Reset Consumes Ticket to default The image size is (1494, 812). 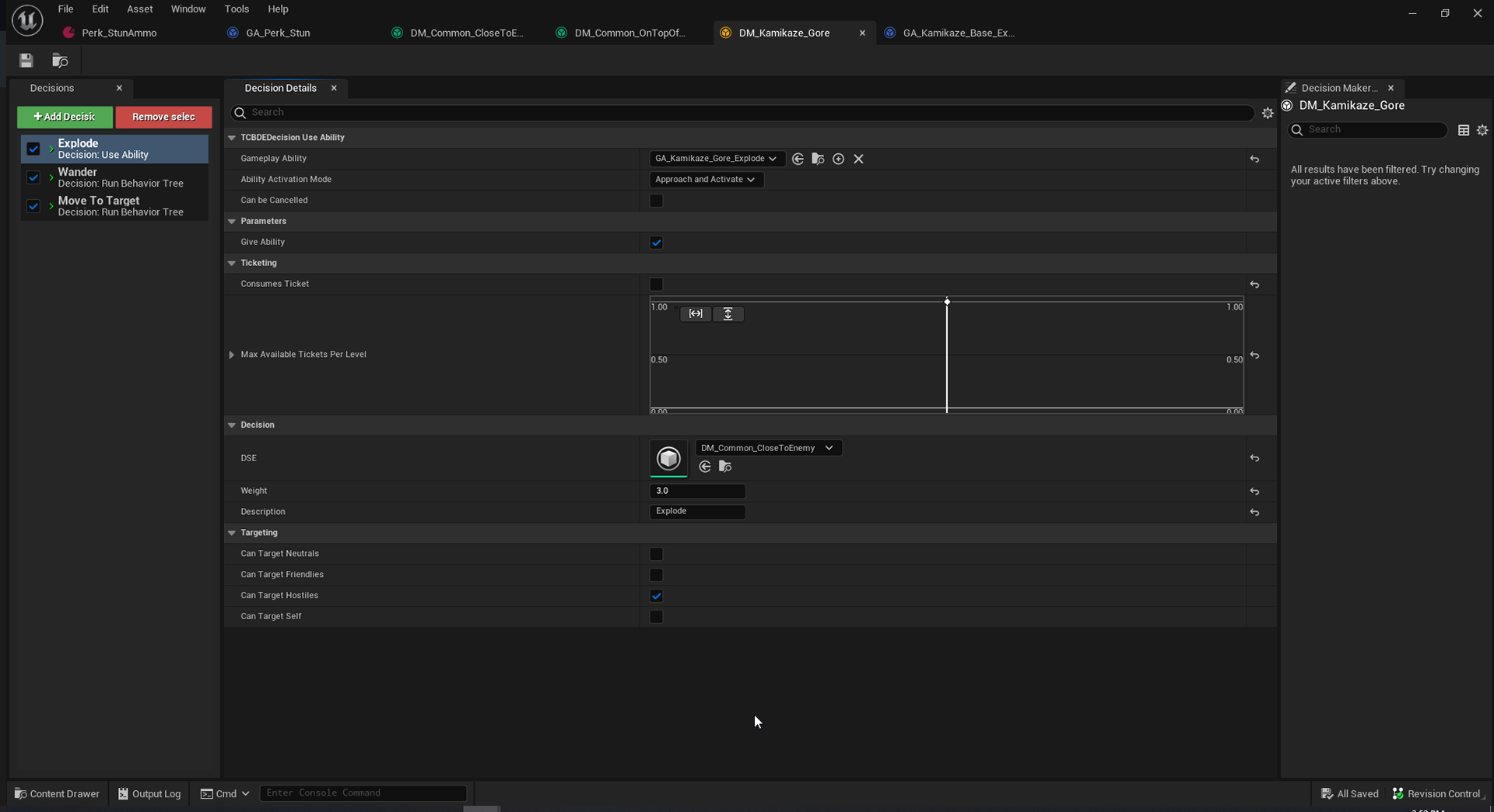point(1254,285)
